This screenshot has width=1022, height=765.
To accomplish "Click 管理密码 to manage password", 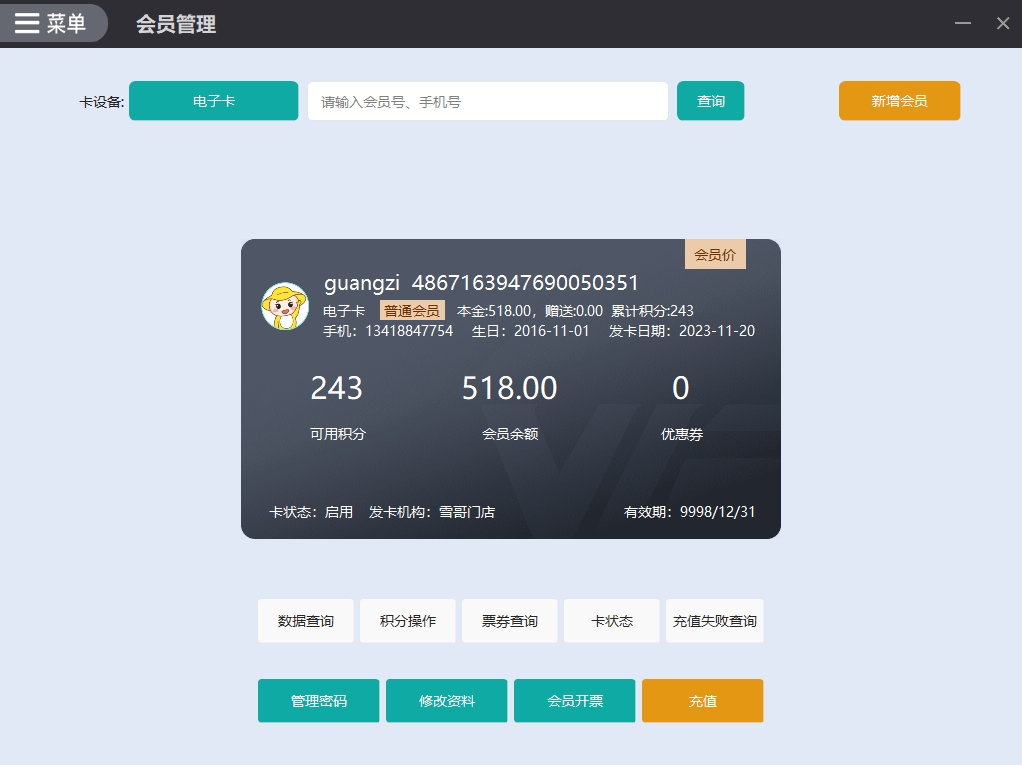I will 319,701.
